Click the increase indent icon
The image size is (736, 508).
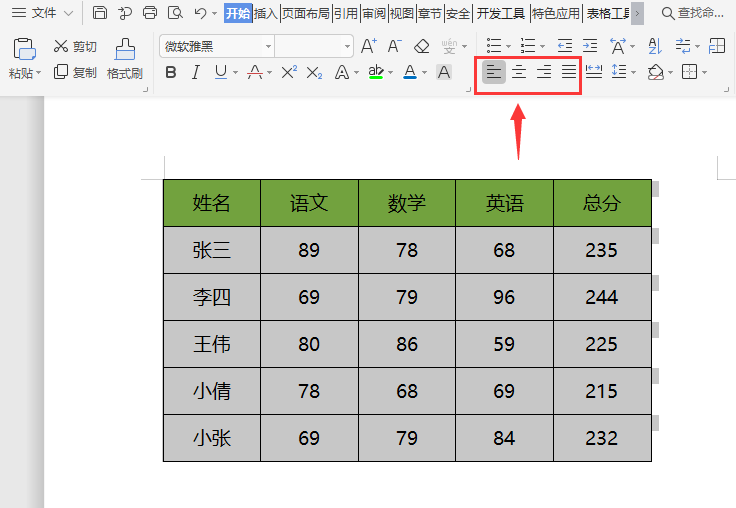(x=590, y=46)
